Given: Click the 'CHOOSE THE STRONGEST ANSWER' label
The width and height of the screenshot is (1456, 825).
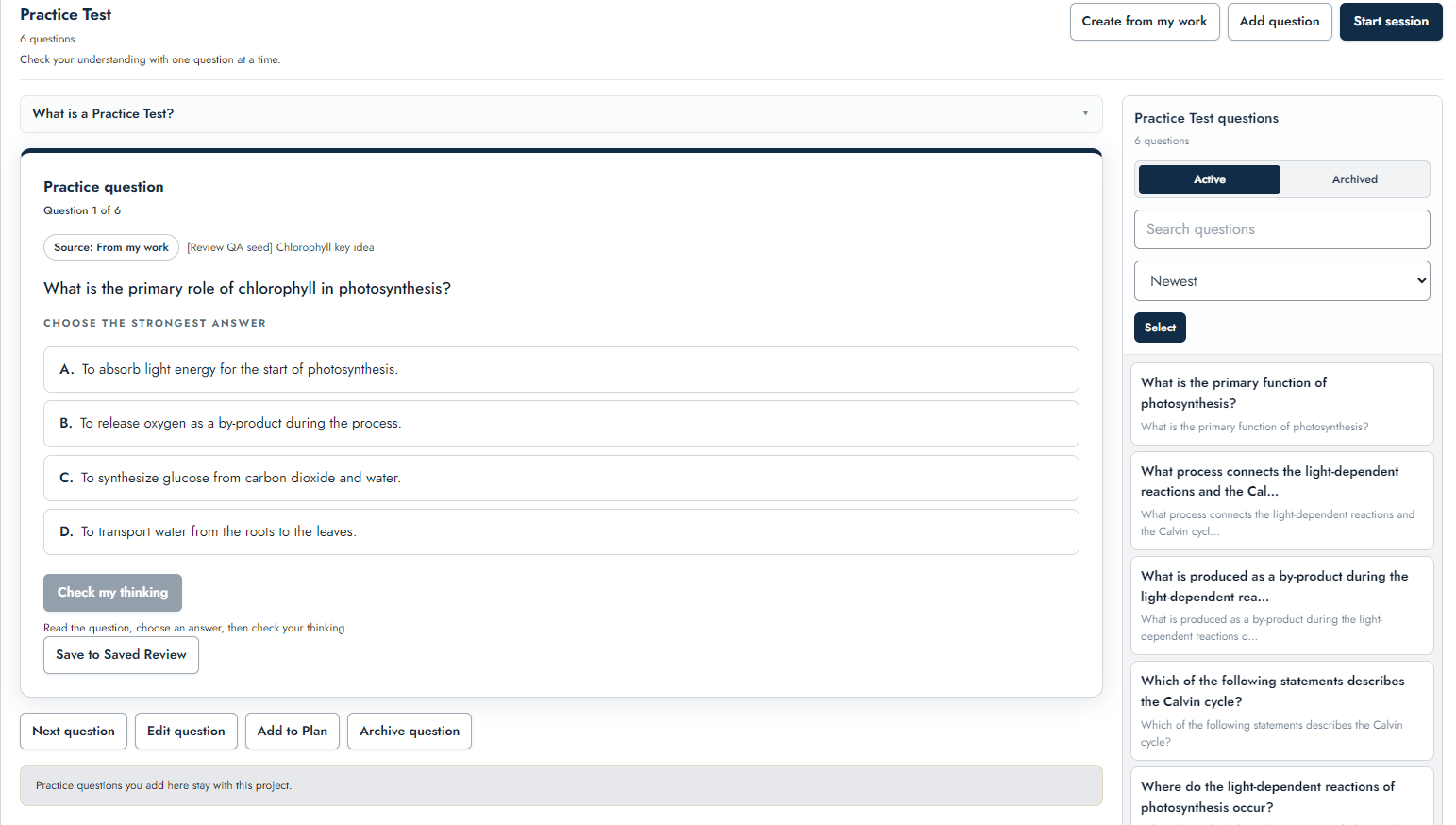Looking at the screenshot, I should pyautogui.click(x=155, y=323).
